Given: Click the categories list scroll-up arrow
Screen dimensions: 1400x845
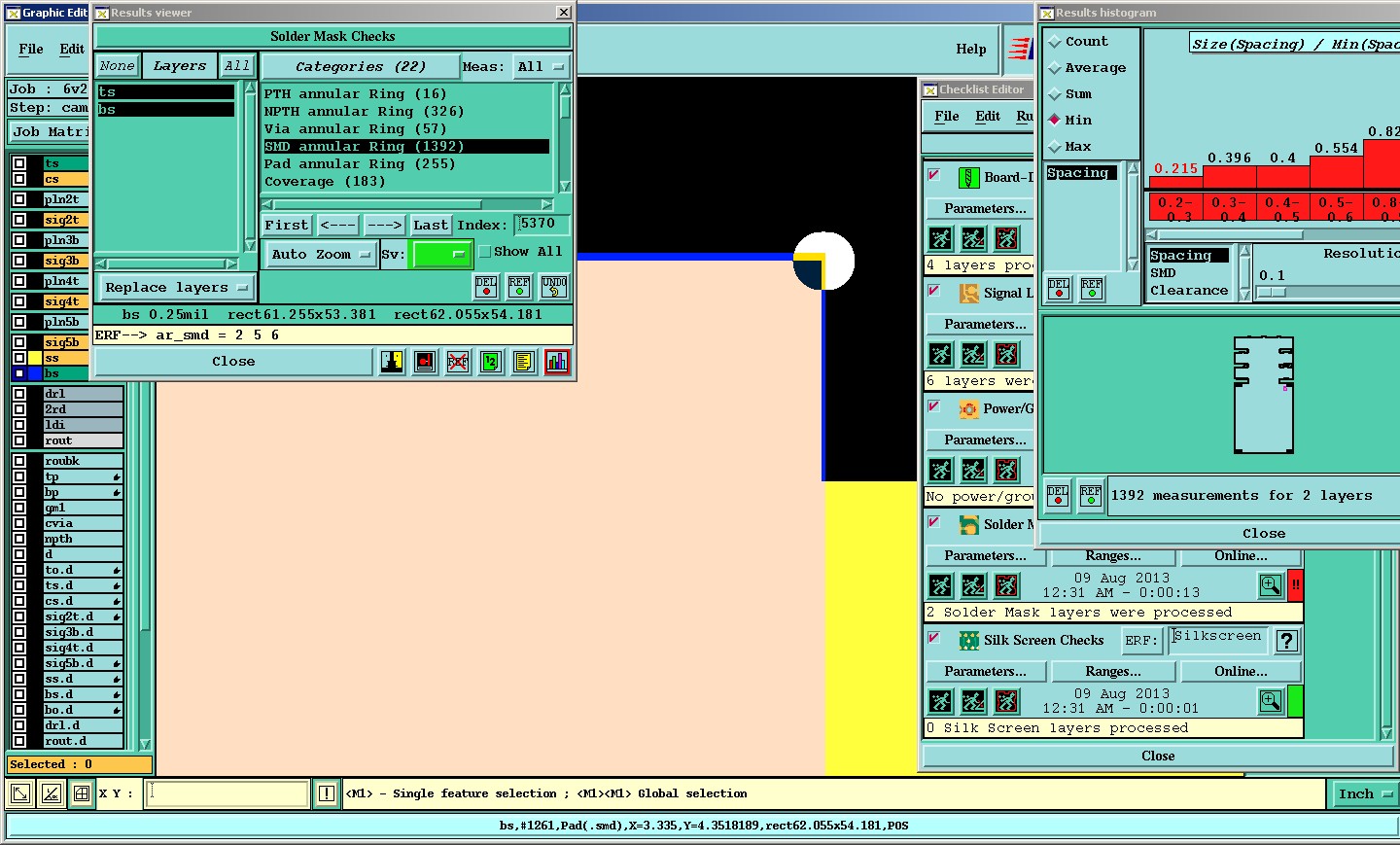Looking at the screenshot, I should pyautogui.click(x=565, y=89).
